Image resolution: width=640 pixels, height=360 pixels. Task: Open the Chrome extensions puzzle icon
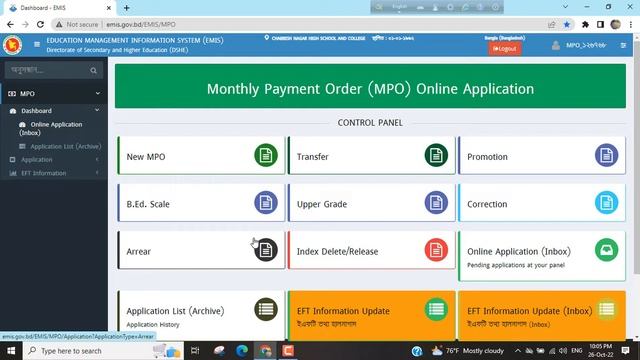[x=585, y=24]
